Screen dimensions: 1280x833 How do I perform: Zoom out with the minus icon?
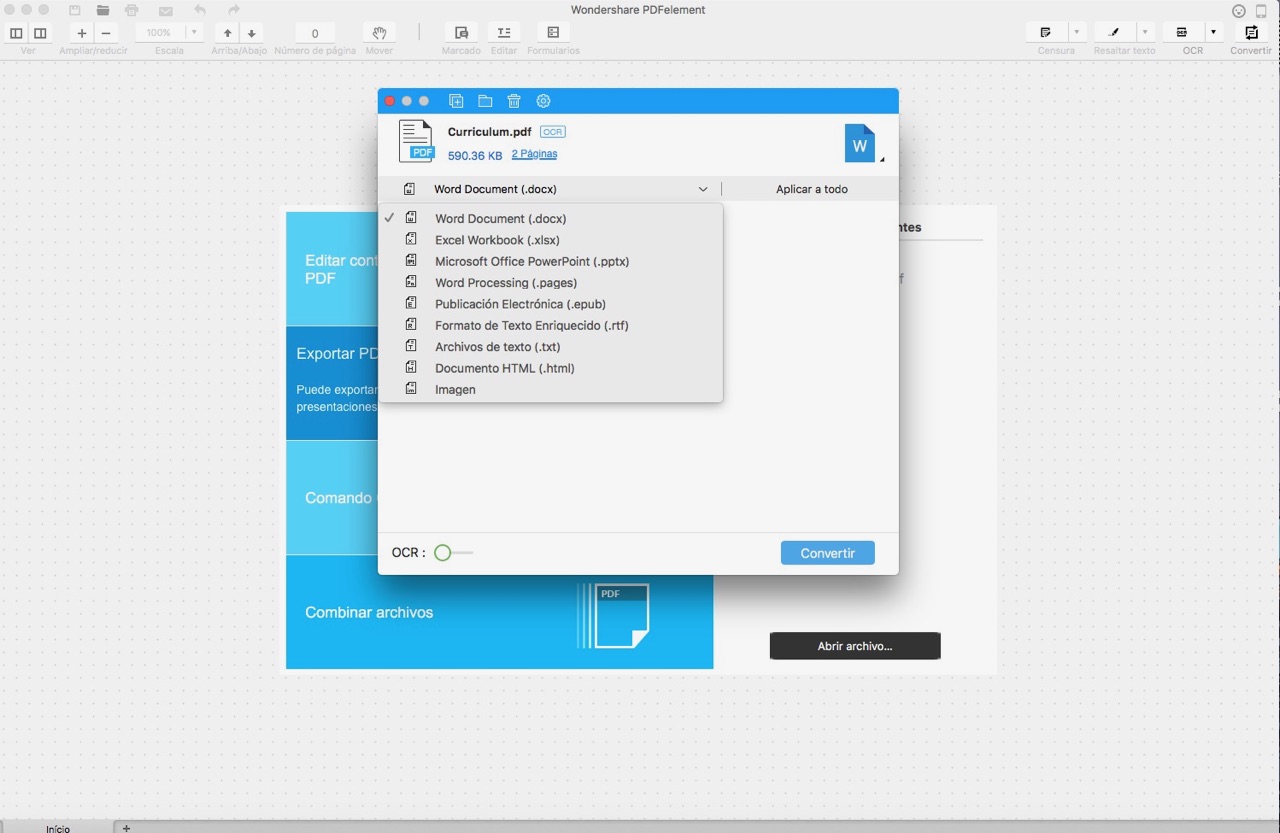[106, 33]
